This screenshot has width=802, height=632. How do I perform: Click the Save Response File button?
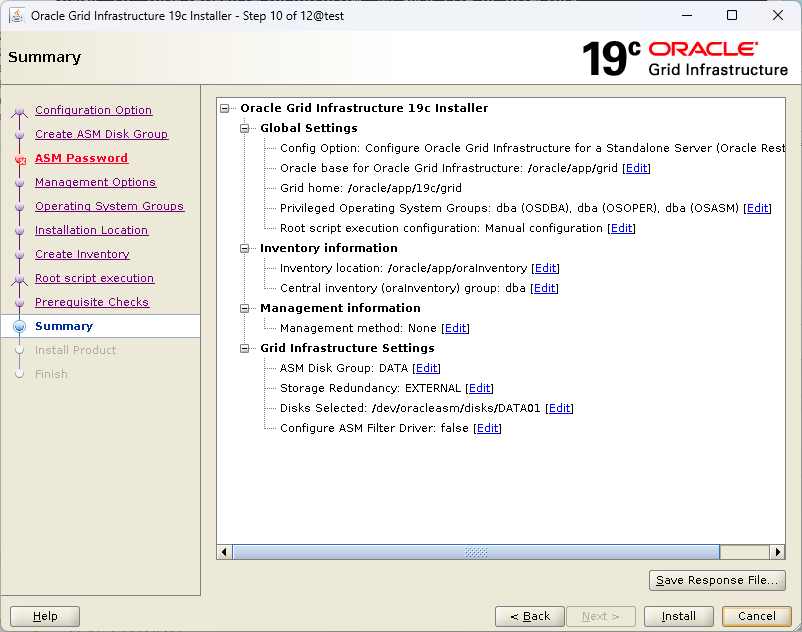pos(717,580)
